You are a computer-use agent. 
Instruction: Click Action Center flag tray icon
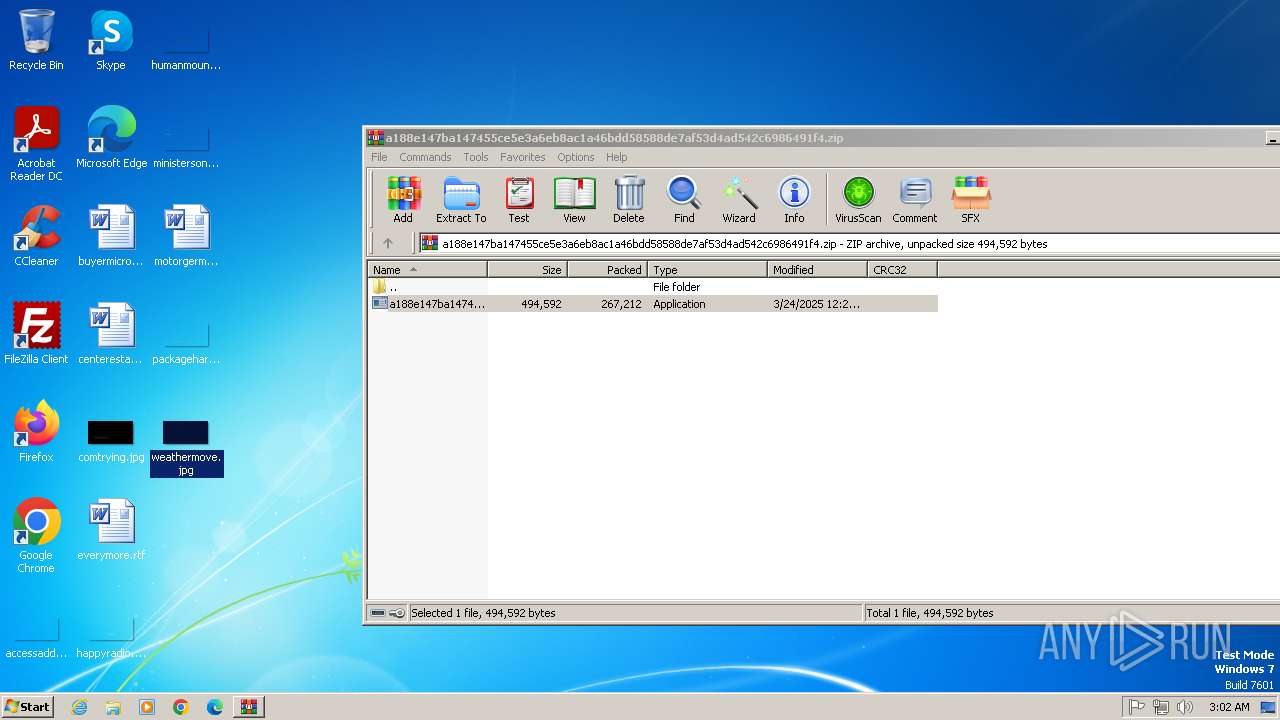pyautogui.click(x=1137, y=707)
